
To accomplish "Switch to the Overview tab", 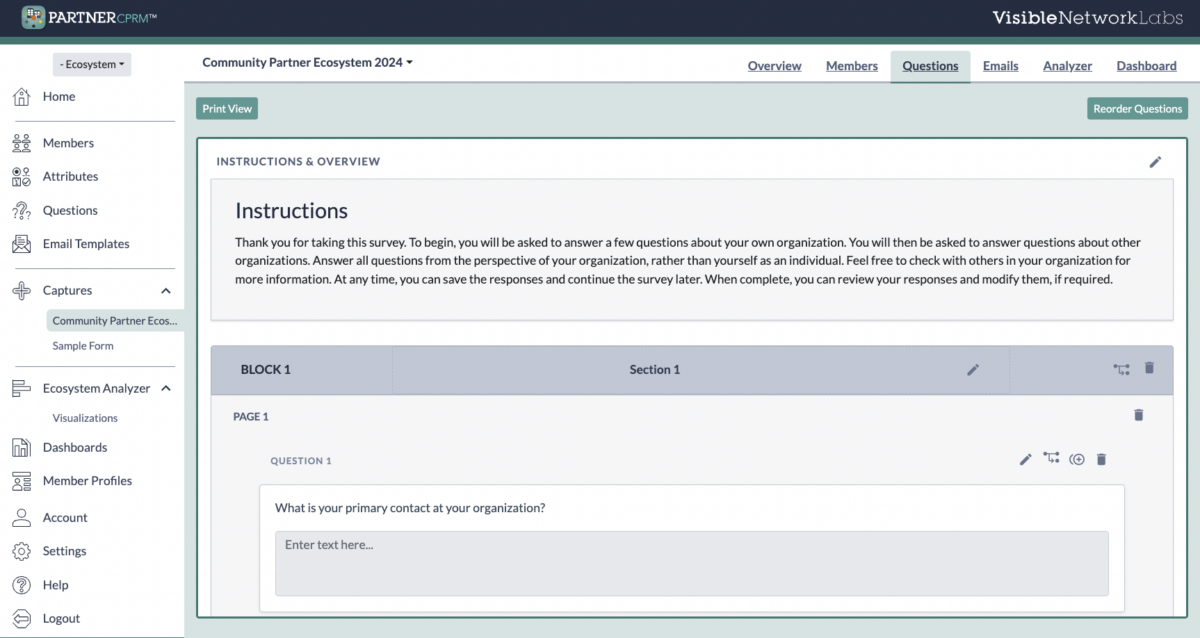I will point(775,66).
